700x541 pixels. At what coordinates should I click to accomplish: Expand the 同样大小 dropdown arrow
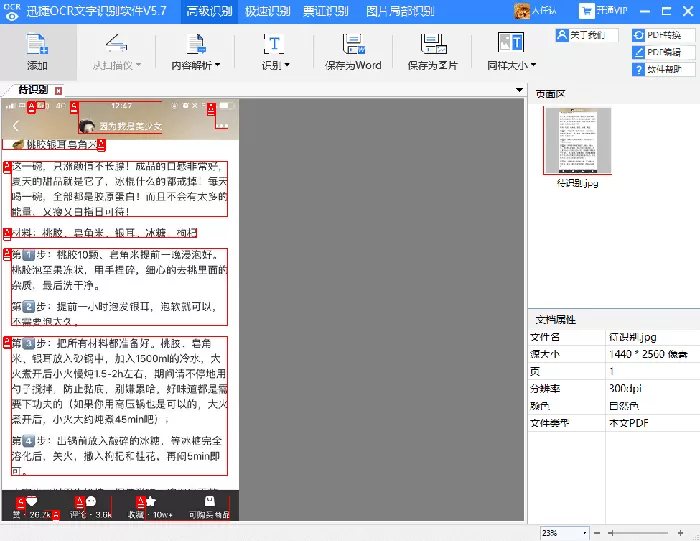point(533,65)
